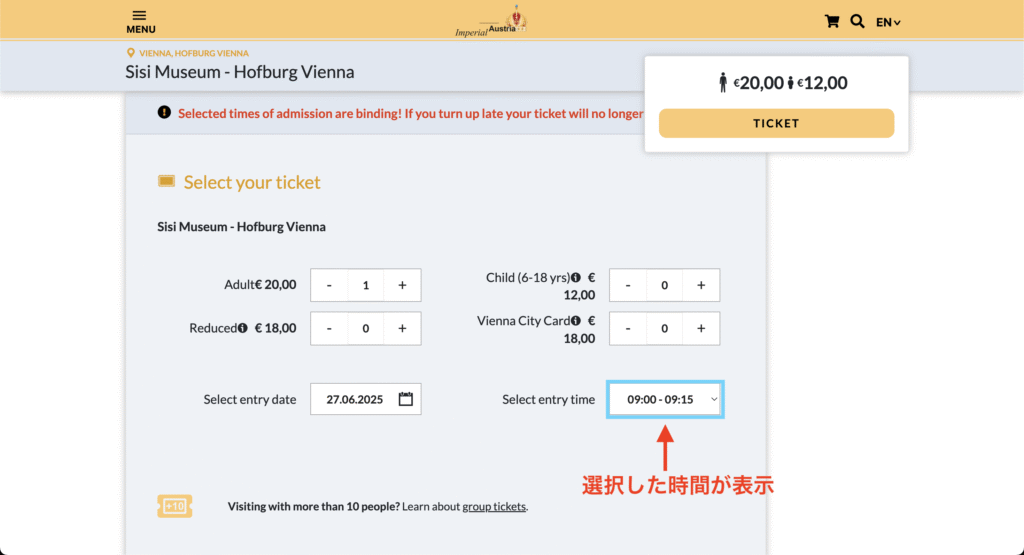Increase Reduced ticket quantity with plus
Screen dimensions: 1024x555
pyautogui.click(x=402, y=328)
